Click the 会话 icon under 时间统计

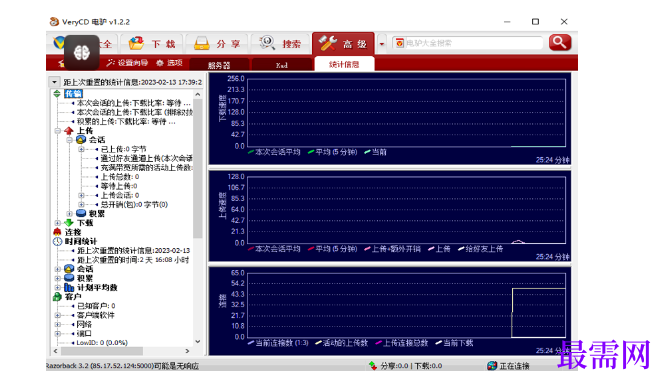click(x=69, y=269)
